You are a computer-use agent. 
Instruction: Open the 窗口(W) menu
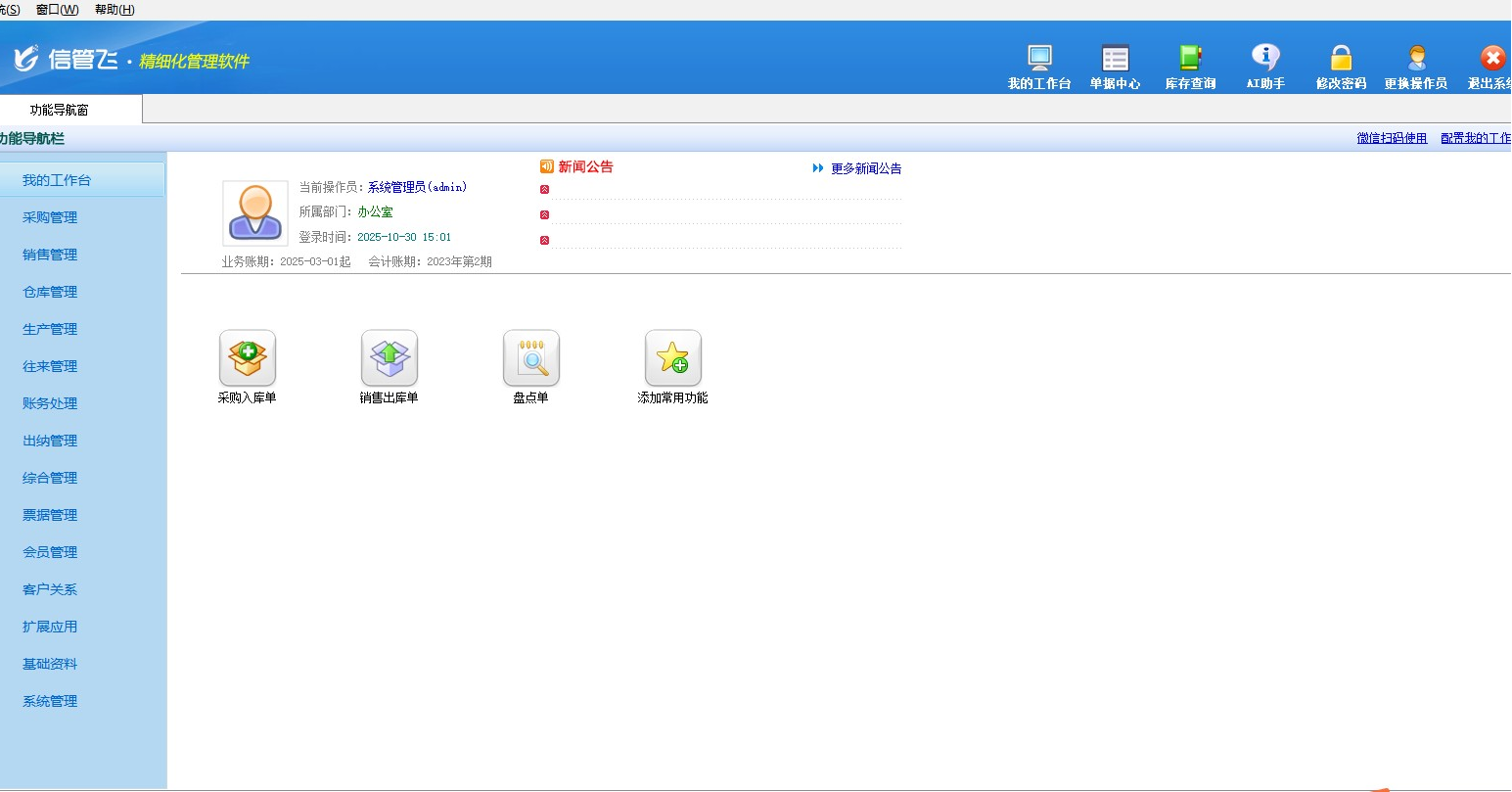57,10
